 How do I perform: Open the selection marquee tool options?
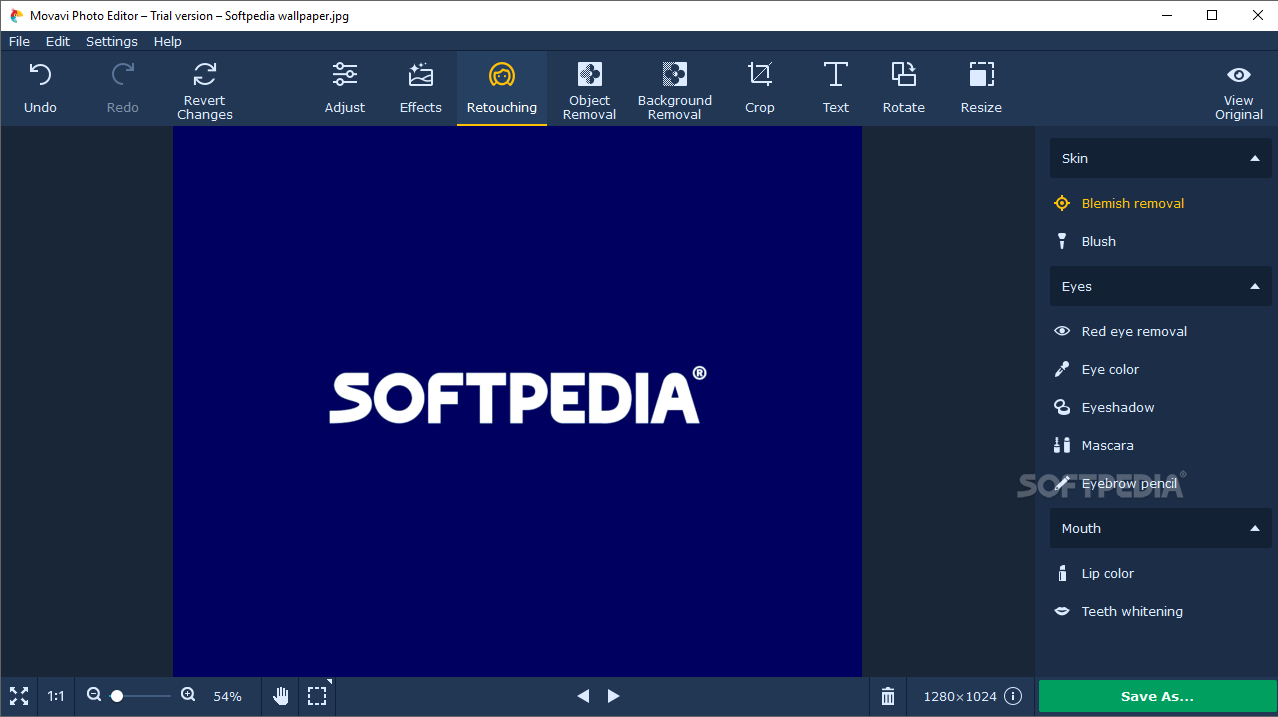(318, 696)
